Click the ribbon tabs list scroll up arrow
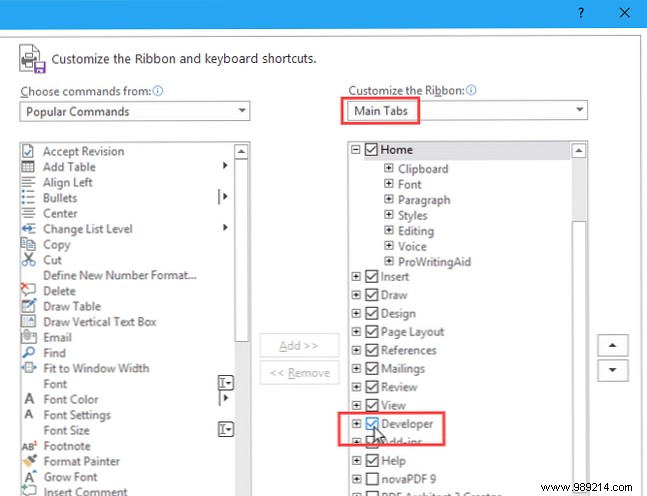Viewport: 647px width, 496px height. tap(579, 151)
